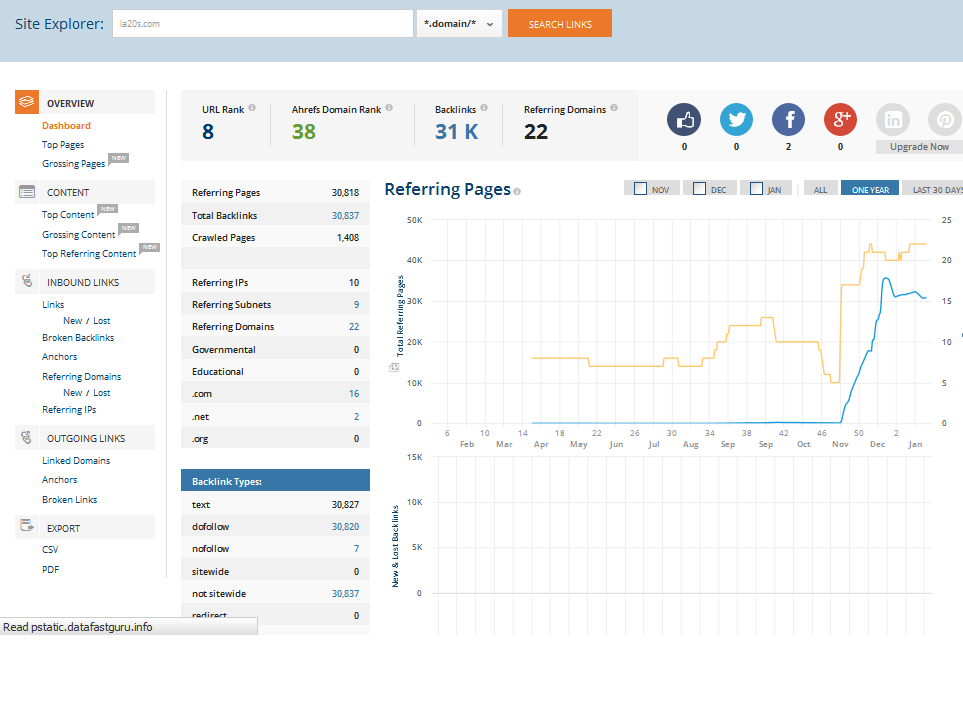Export report as CSV

pos(50,550)
